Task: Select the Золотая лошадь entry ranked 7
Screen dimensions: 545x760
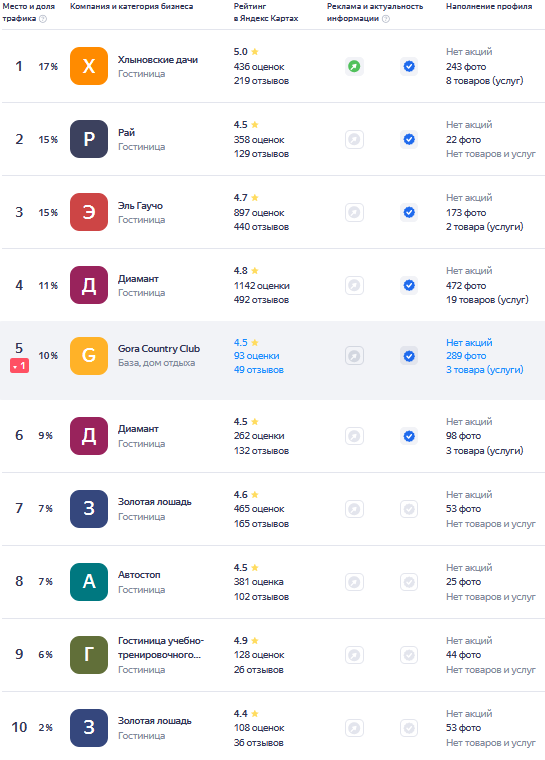Action: point(155,502)
